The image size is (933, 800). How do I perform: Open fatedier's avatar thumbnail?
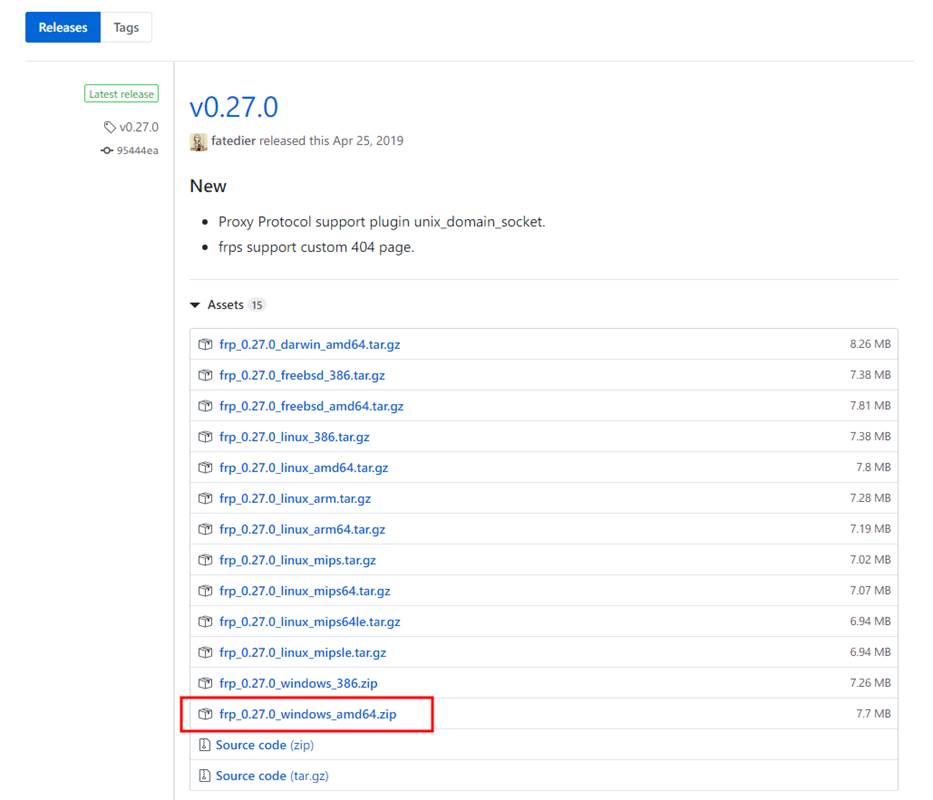point(199,141)
